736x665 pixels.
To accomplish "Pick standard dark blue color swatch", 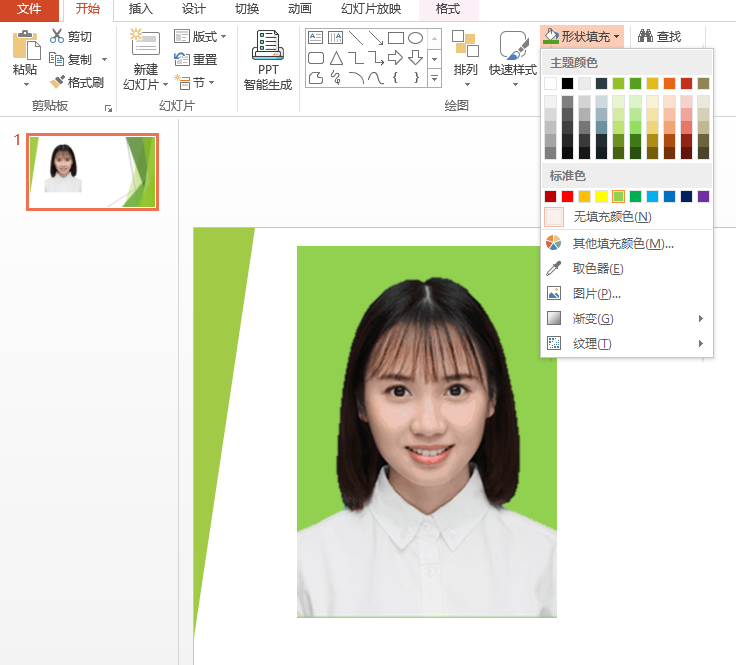I will pos(686,196).
